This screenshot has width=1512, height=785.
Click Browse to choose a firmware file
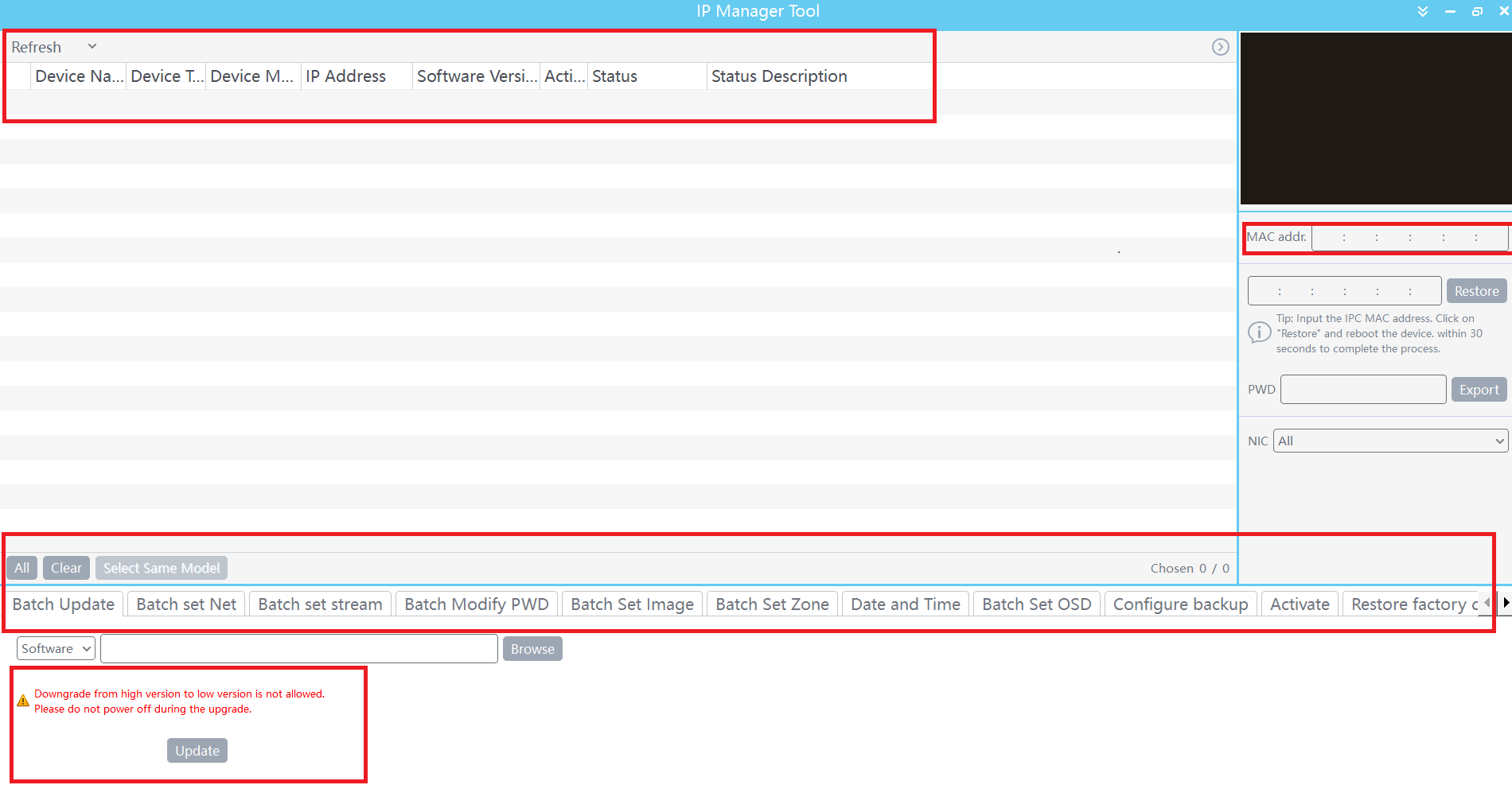532,648
